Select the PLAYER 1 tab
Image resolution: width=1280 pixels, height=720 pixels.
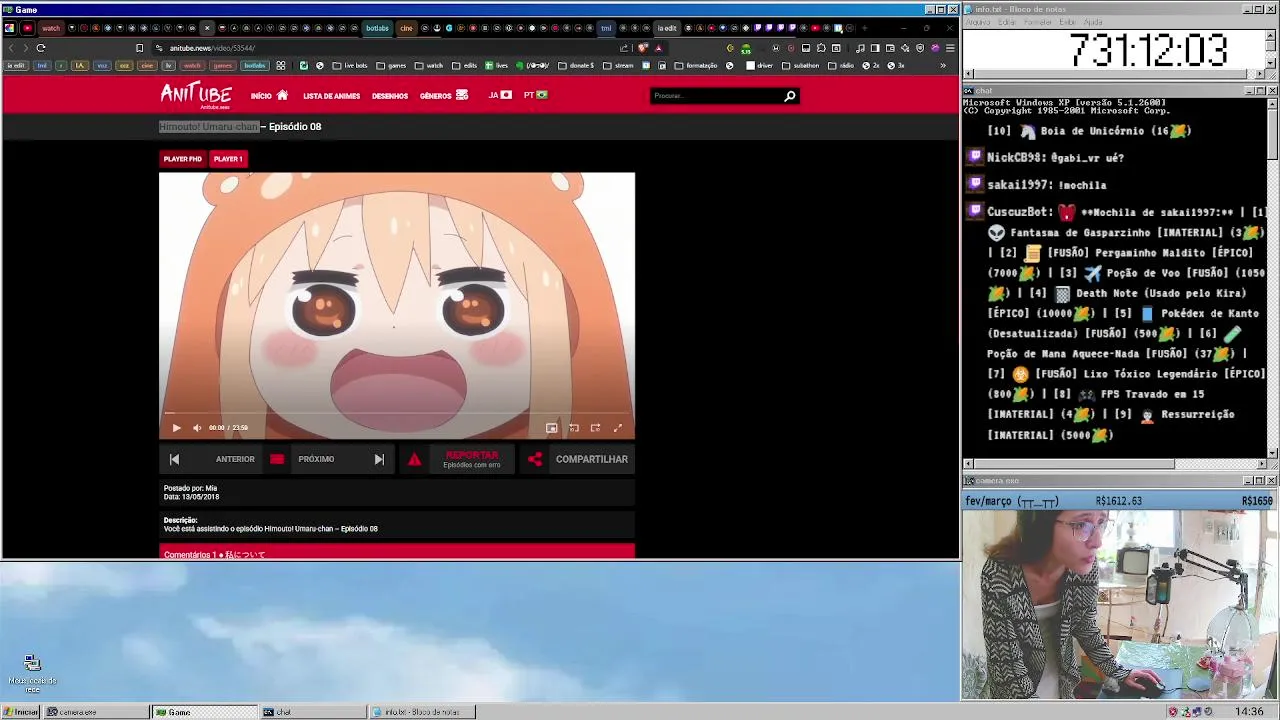[228, 159]
